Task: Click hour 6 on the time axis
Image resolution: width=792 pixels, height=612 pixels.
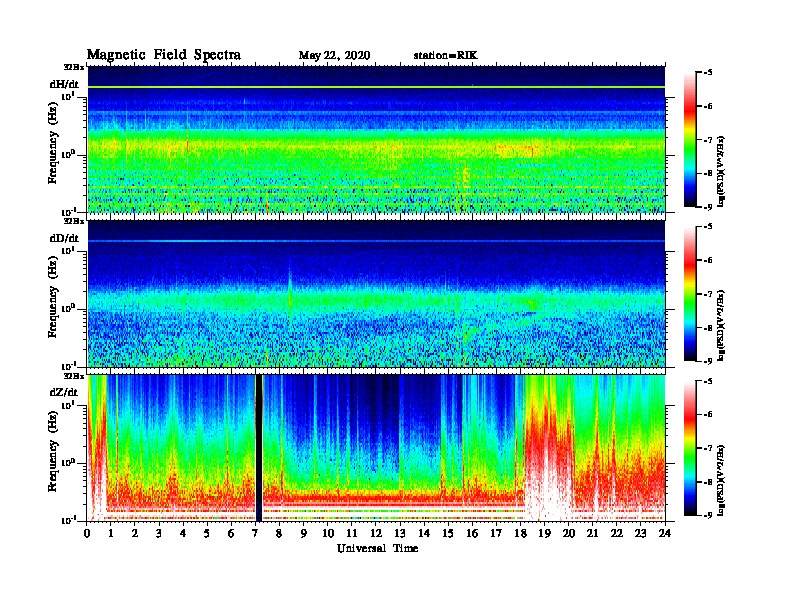Action: click(231, 533)
